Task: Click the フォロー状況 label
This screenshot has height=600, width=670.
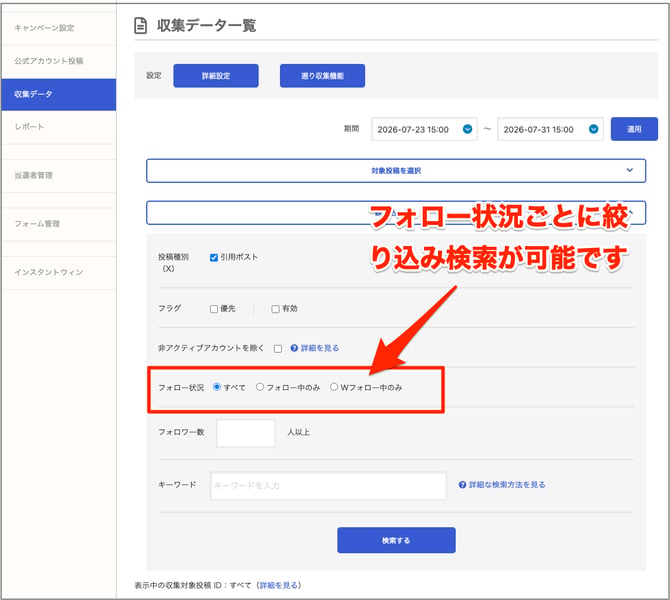Action: tap(181, 388)
